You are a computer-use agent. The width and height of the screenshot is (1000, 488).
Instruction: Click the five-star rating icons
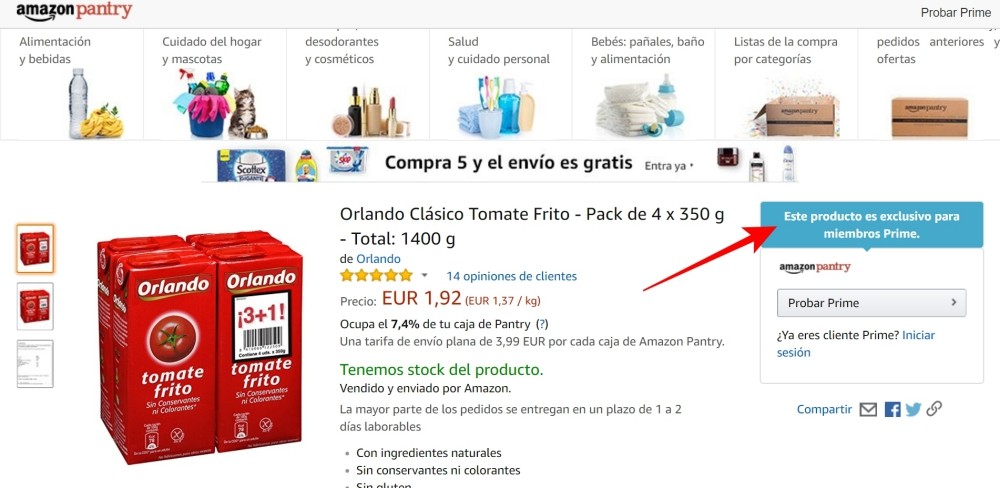376,276
